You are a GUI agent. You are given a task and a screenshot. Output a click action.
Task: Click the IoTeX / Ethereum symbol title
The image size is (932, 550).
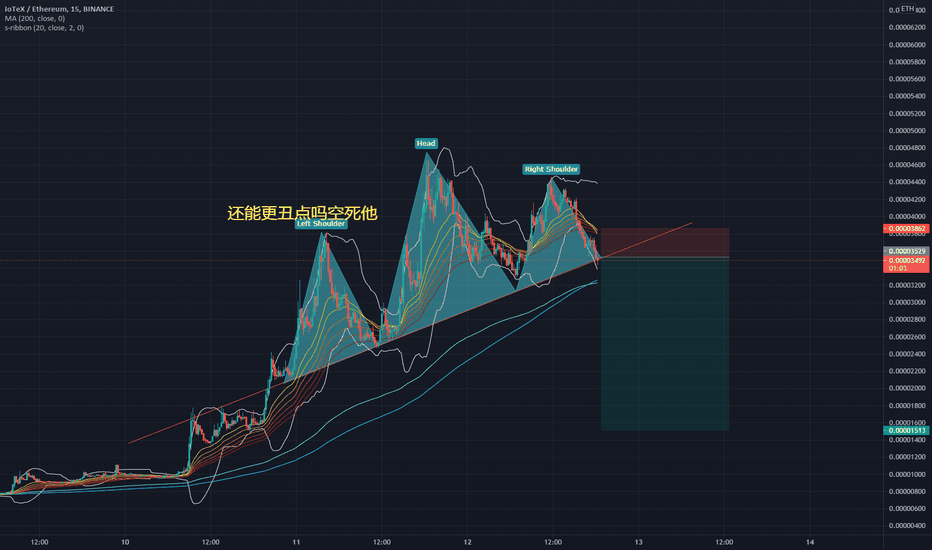point(59,9)
